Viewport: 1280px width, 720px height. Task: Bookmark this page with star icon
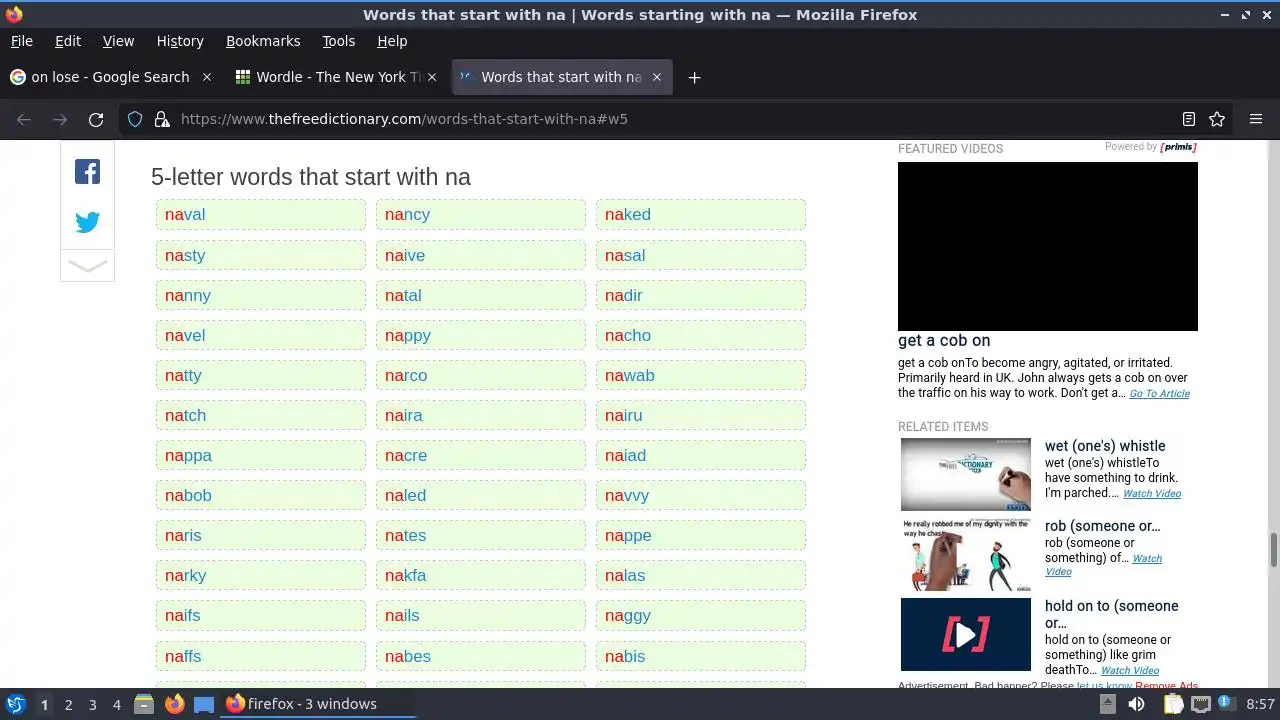pyautogui.click(x=1217, y=119)
